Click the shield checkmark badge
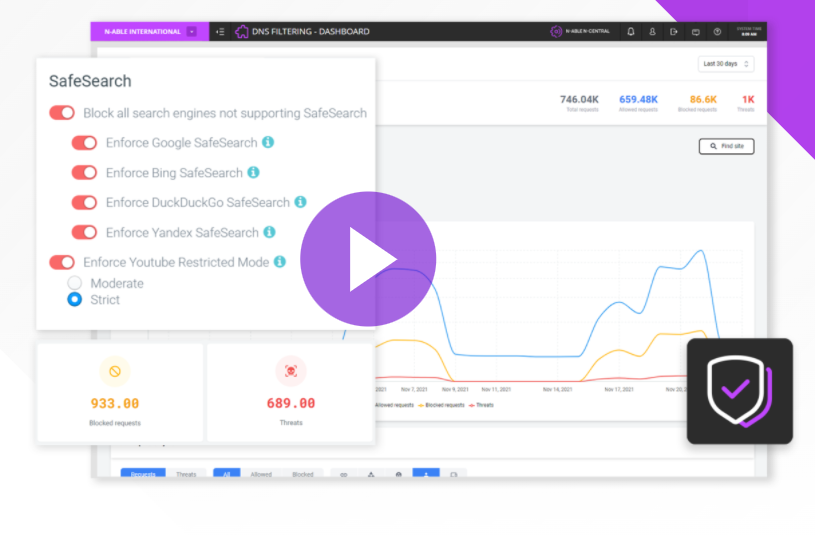815x536 pixels. (740, 391)
